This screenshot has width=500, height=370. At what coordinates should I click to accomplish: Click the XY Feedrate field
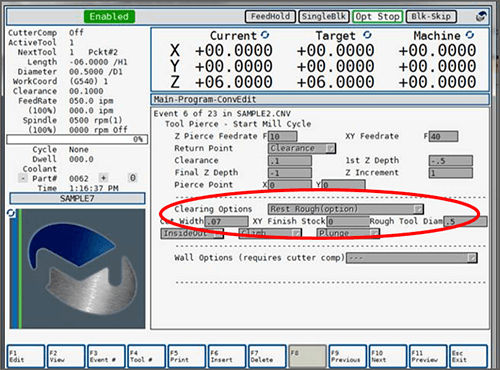[x=443, y=136]
